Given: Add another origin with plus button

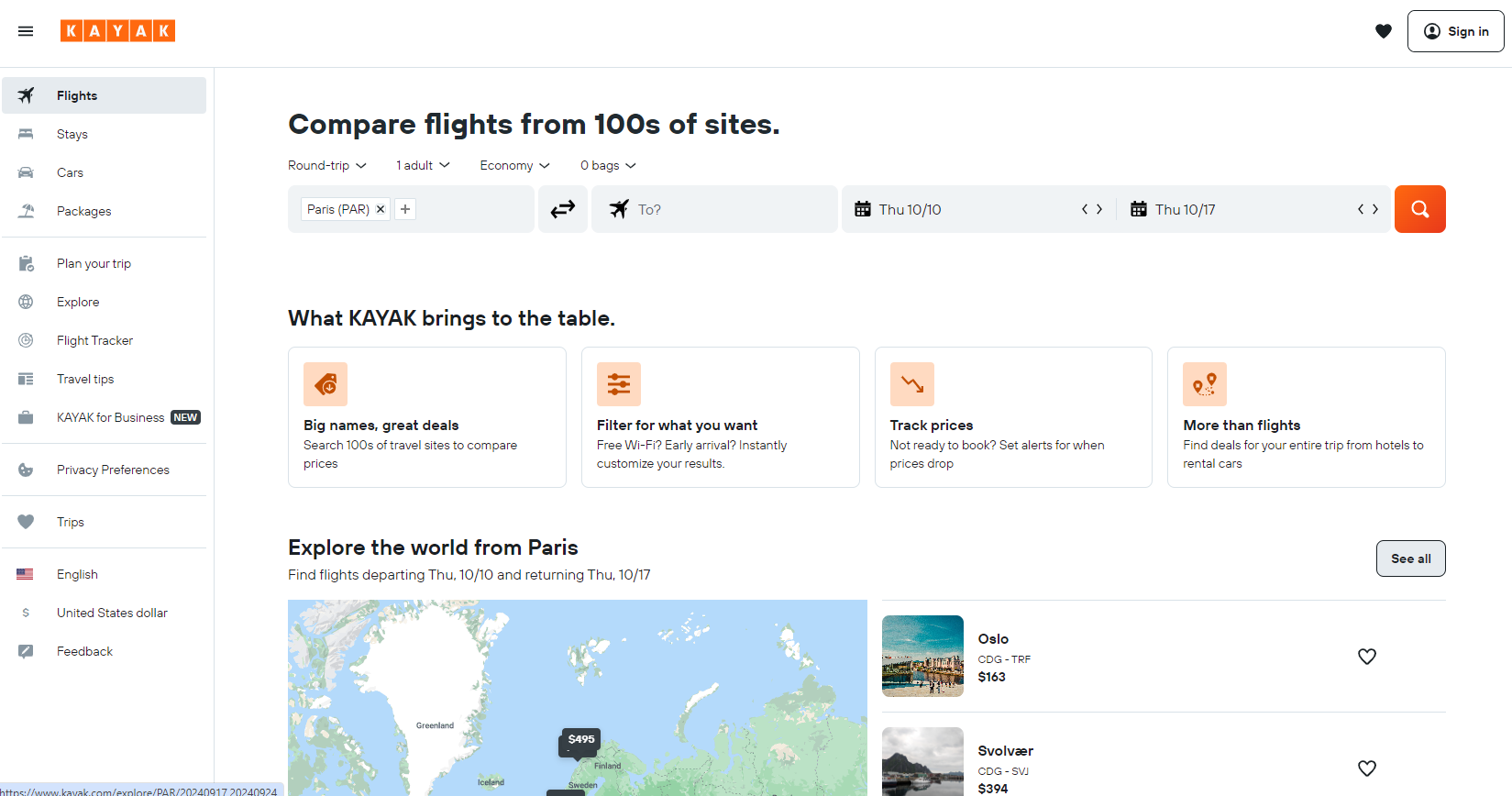Looking at the screenshot, I should click(405, 209).
